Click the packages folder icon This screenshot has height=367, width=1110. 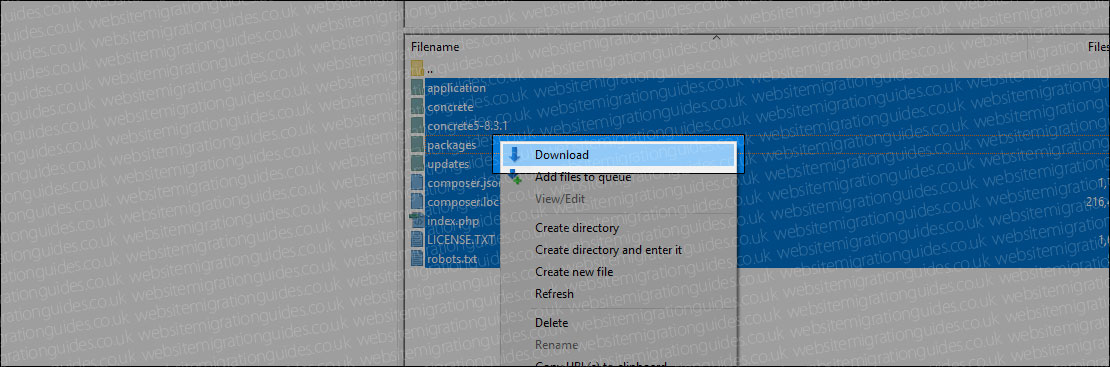click(x=417, y=145)
